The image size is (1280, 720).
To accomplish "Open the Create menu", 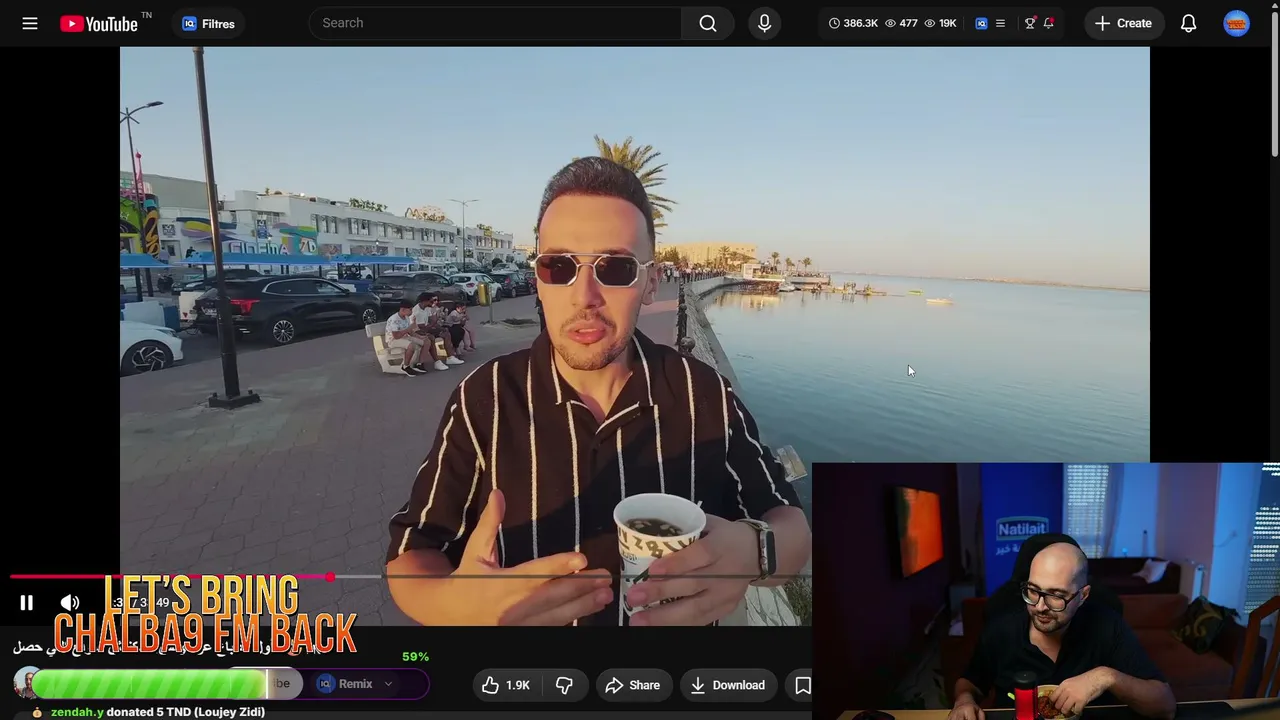I will (x=1123, y=23).
